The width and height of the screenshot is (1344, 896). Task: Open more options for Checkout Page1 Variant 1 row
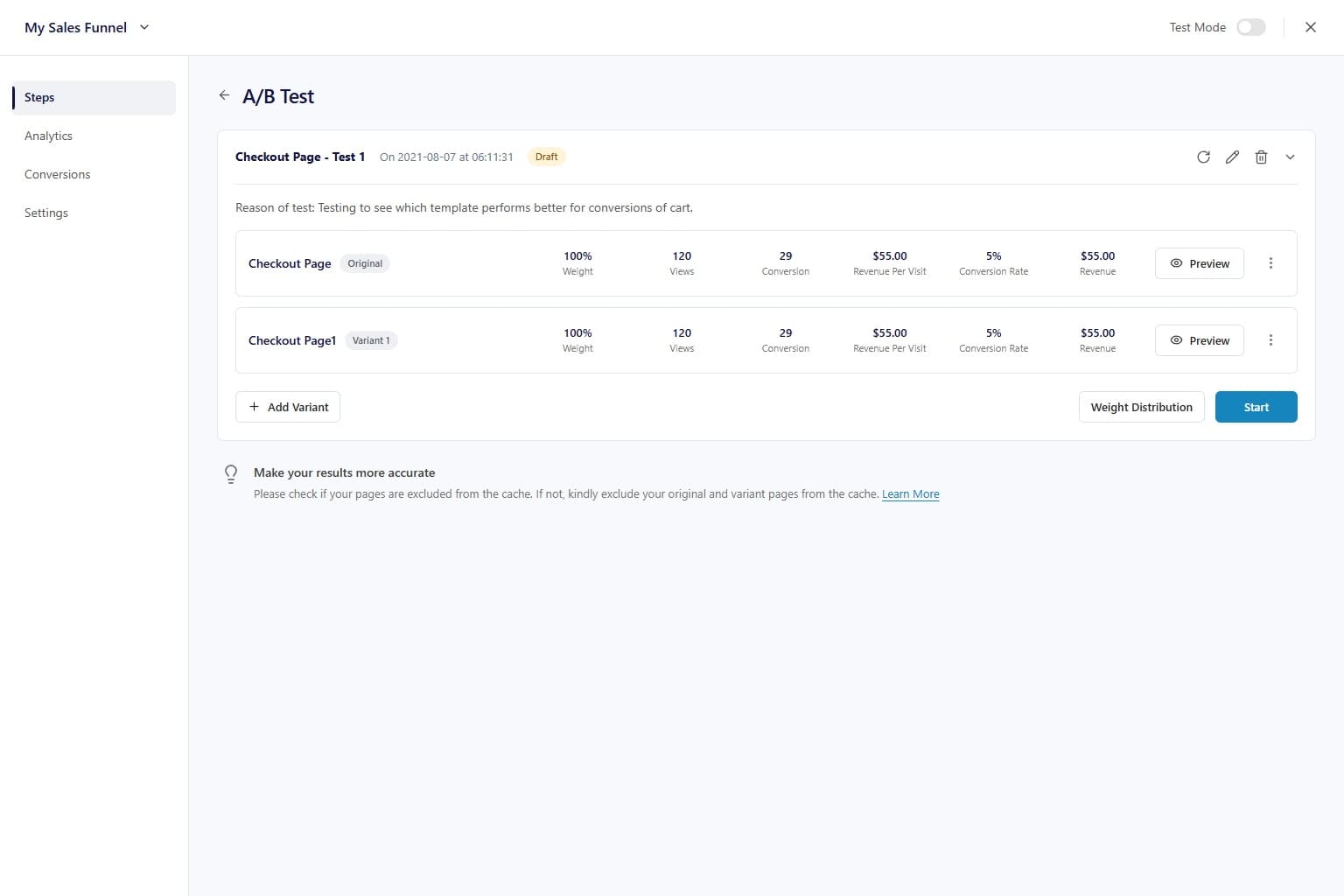1270,340
